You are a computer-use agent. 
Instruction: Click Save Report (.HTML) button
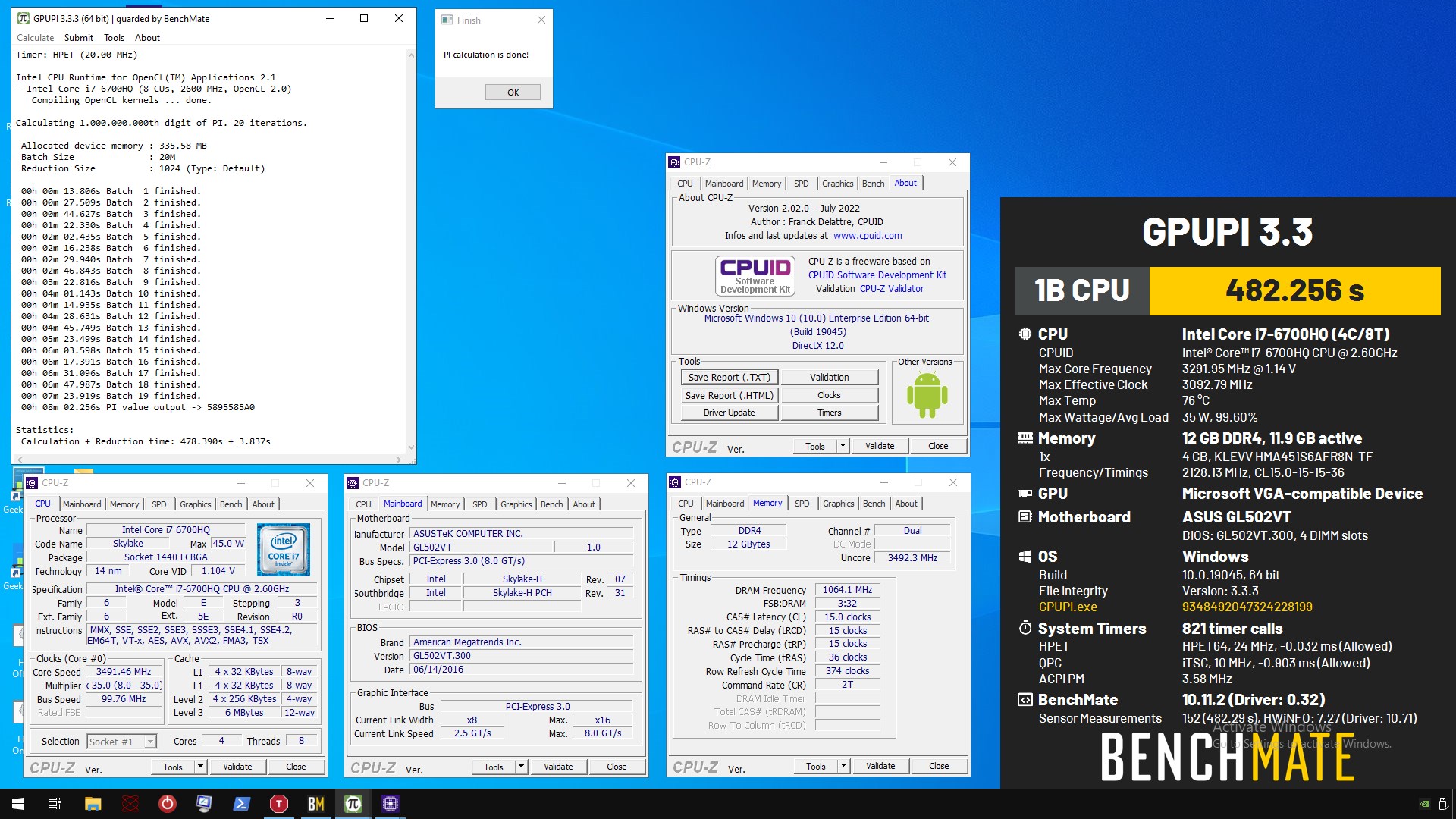[x=729, y=395]
